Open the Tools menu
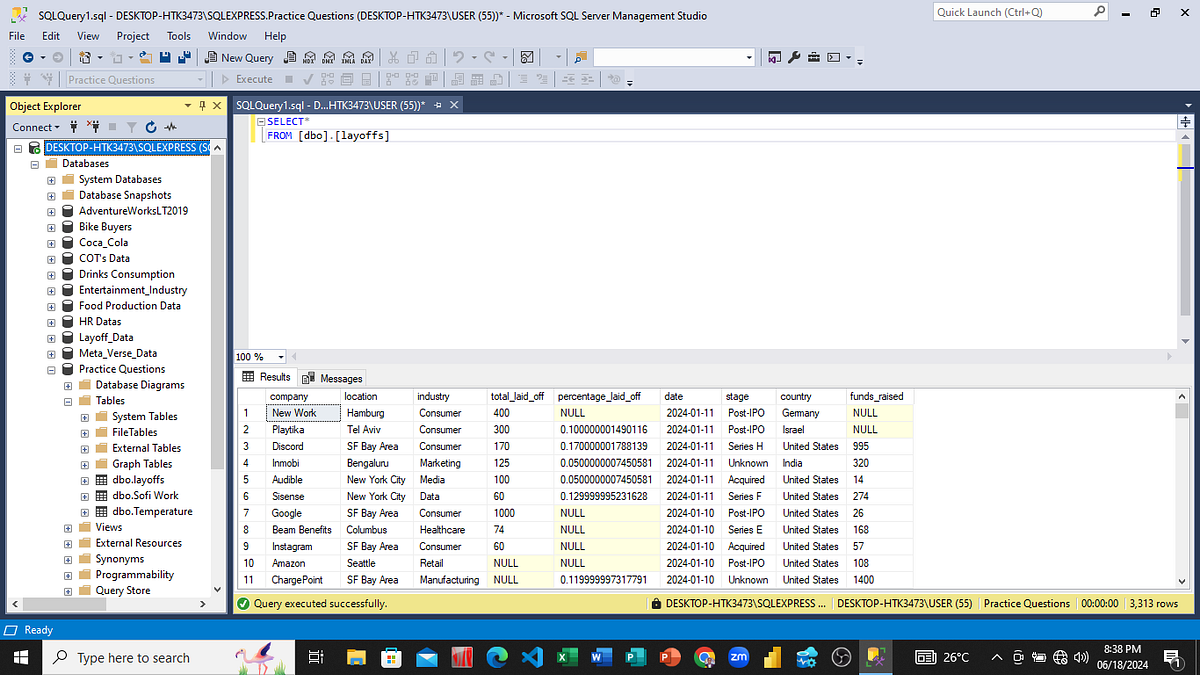1200x675 pixels. 178,35
